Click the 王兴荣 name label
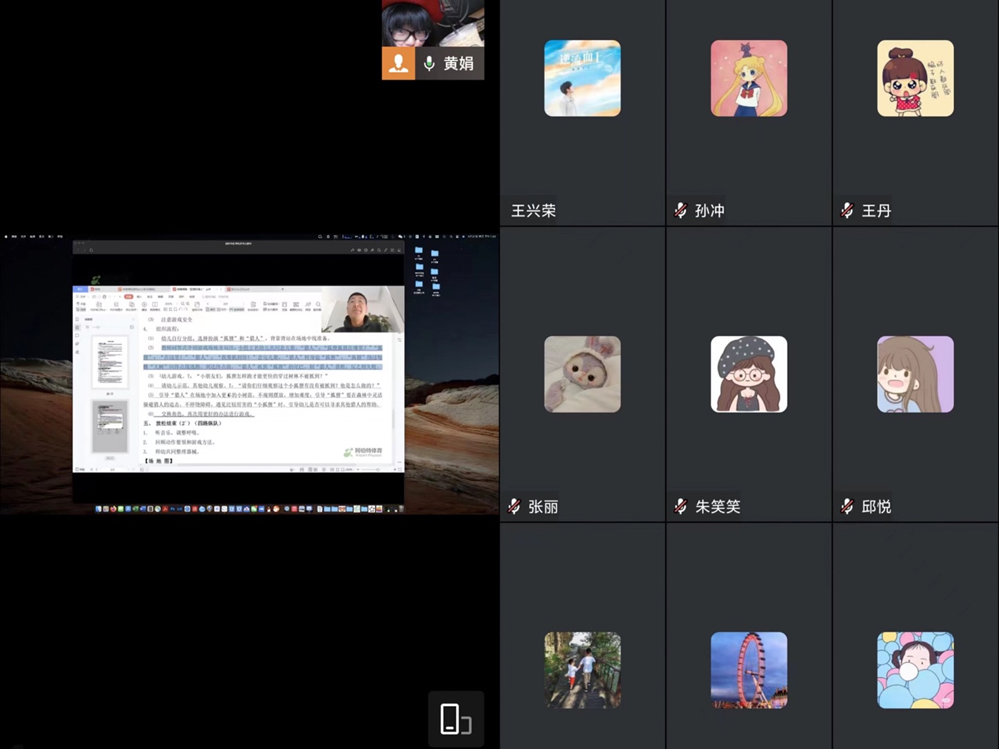 click(533, 211)
